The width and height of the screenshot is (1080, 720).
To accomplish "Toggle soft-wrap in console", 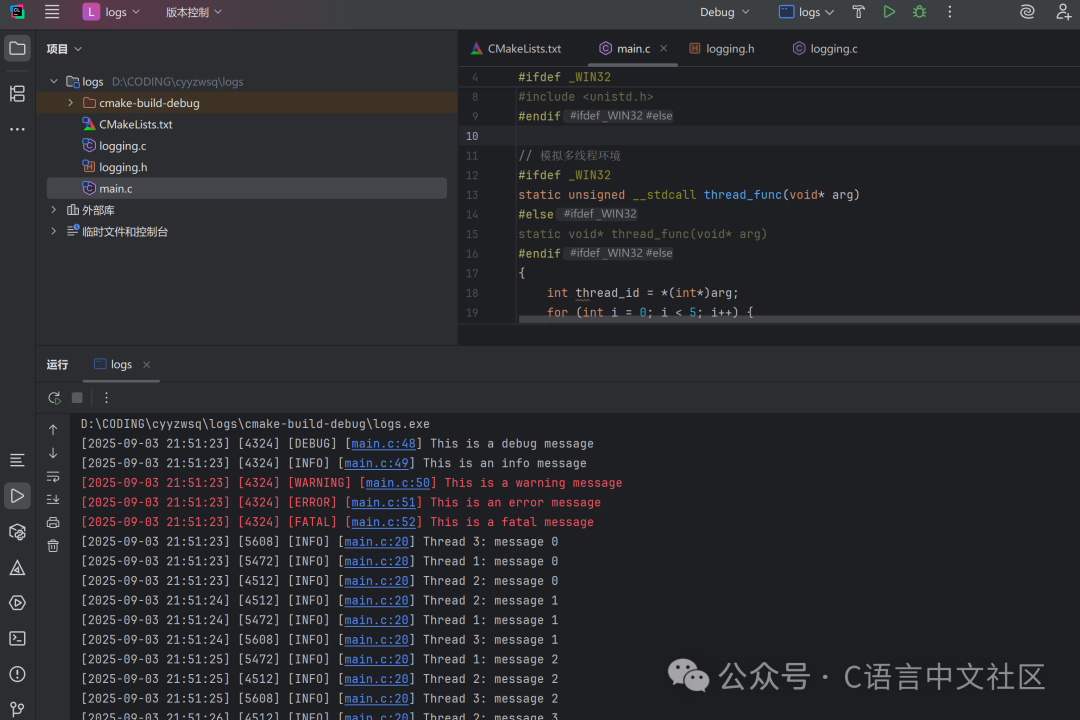I will pyautogui.click(x=53, y=477).
